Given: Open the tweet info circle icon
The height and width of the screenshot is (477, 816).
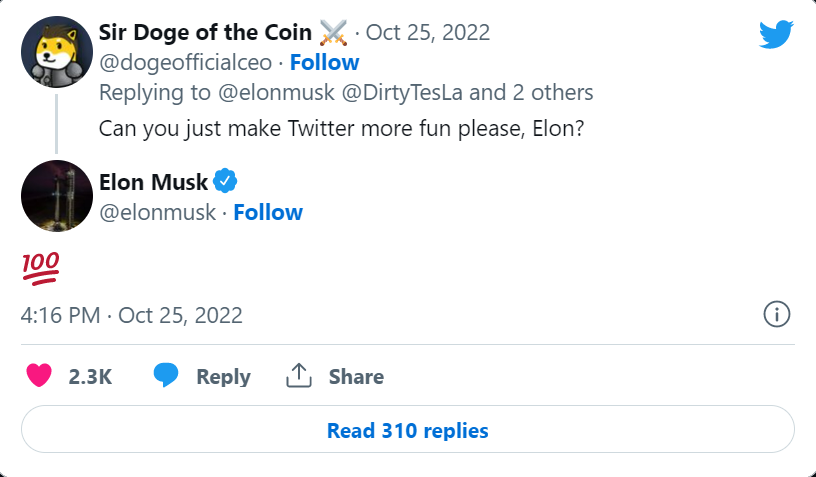Looking at the screenshot, I should 776,314.
